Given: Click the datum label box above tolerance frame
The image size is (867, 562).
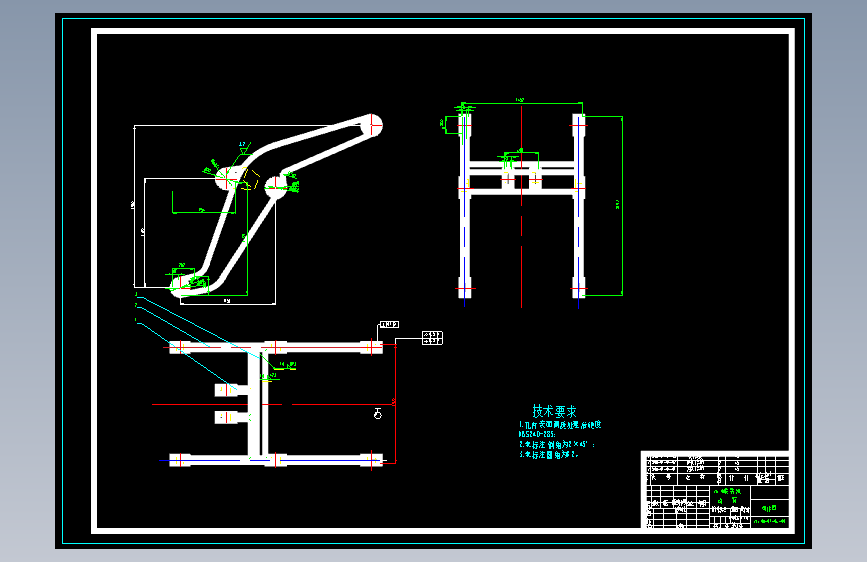Looking at the screenshot, I should point(389,325).
